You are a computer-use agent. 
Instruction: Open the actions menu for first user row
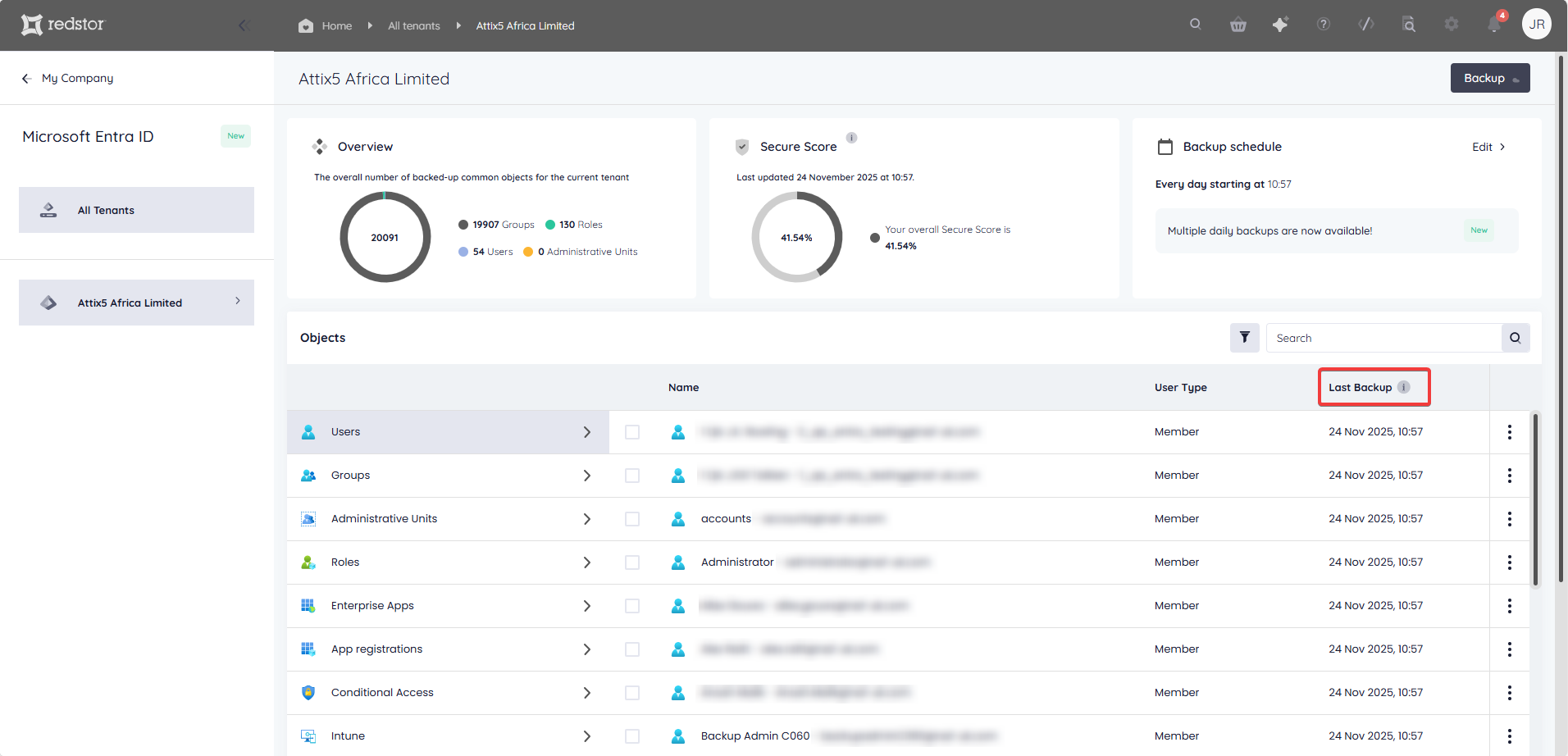(x=1510, y=432)
